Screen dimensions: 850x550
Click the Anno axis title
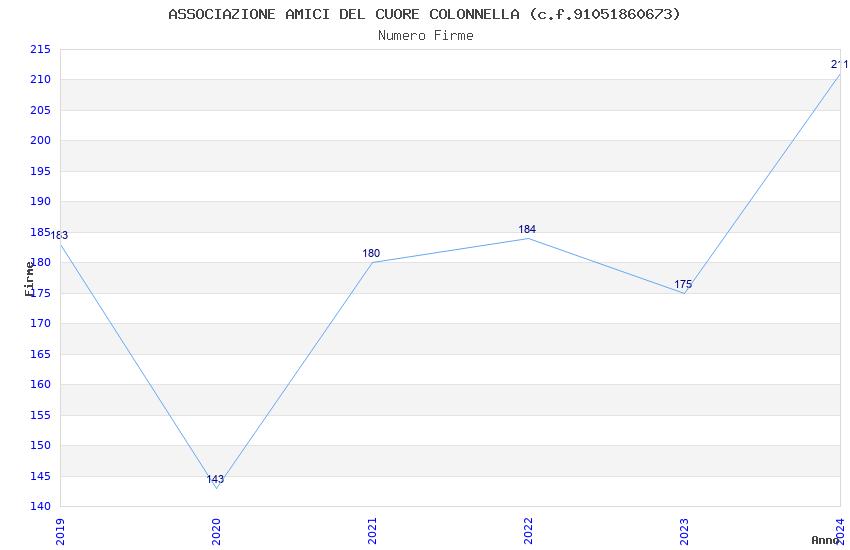point(825,540)
